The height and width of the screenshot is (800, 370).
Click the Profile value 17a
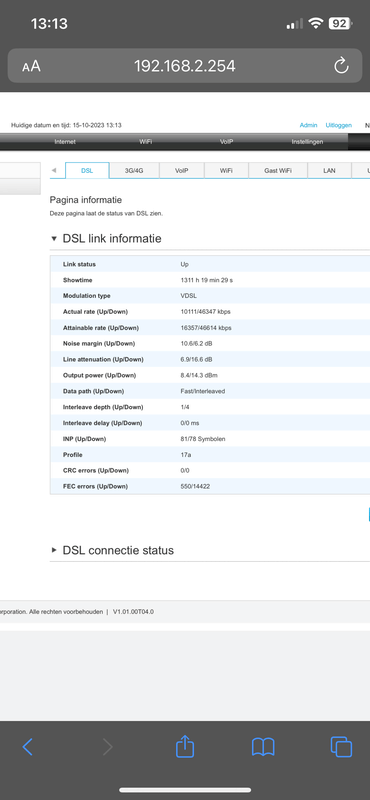186,455
